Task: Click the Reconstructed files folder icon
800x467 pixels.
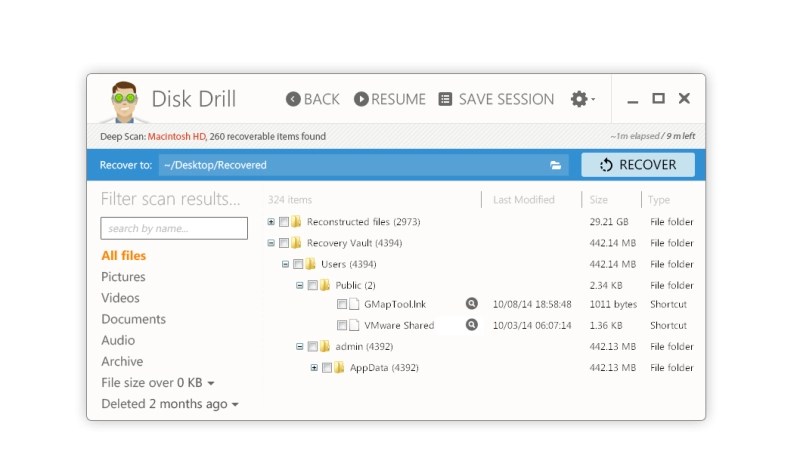Action: 296,222
